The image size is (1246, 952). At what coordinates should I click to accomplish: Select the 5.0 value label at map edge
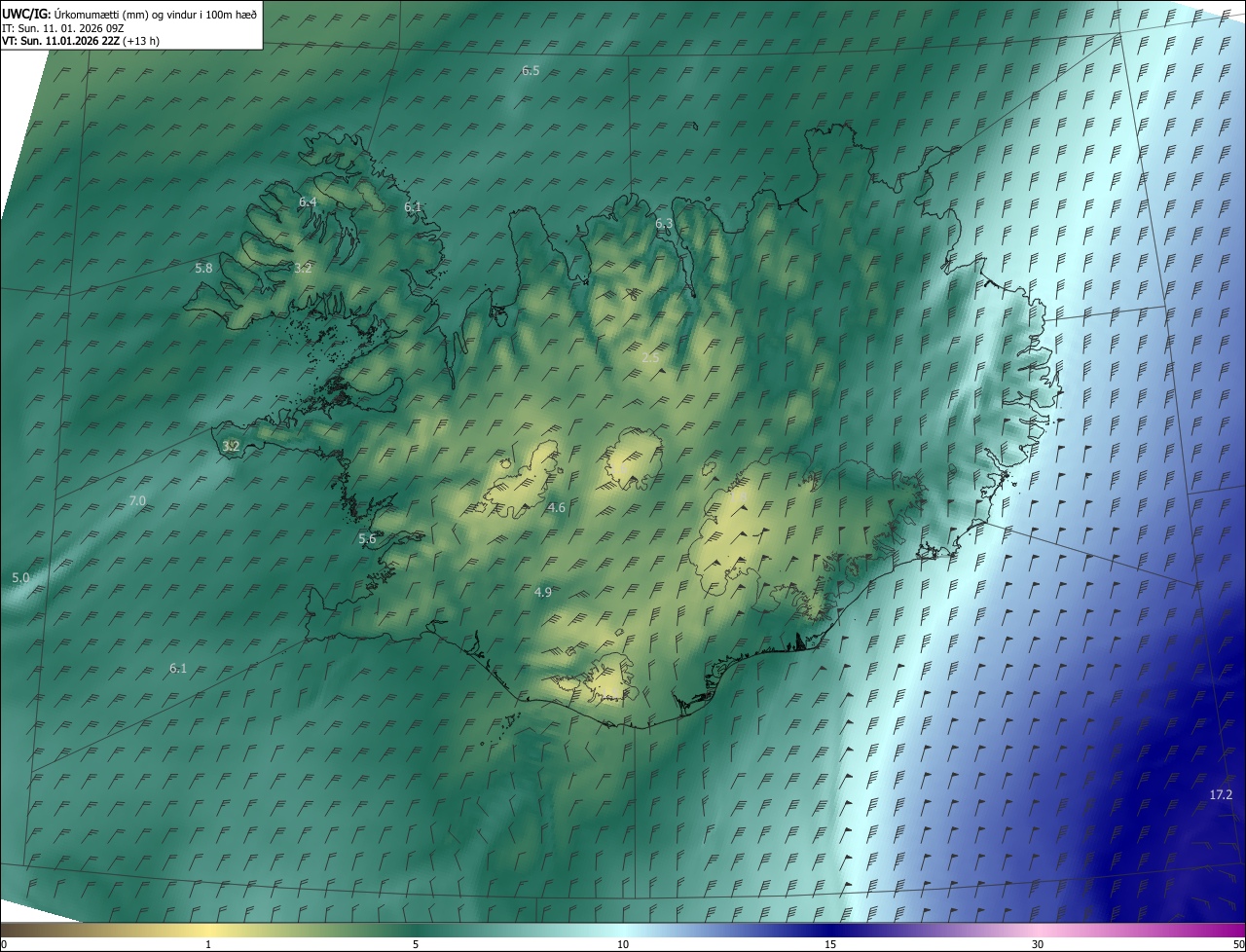pyautogui.click(x=20, y=578)
